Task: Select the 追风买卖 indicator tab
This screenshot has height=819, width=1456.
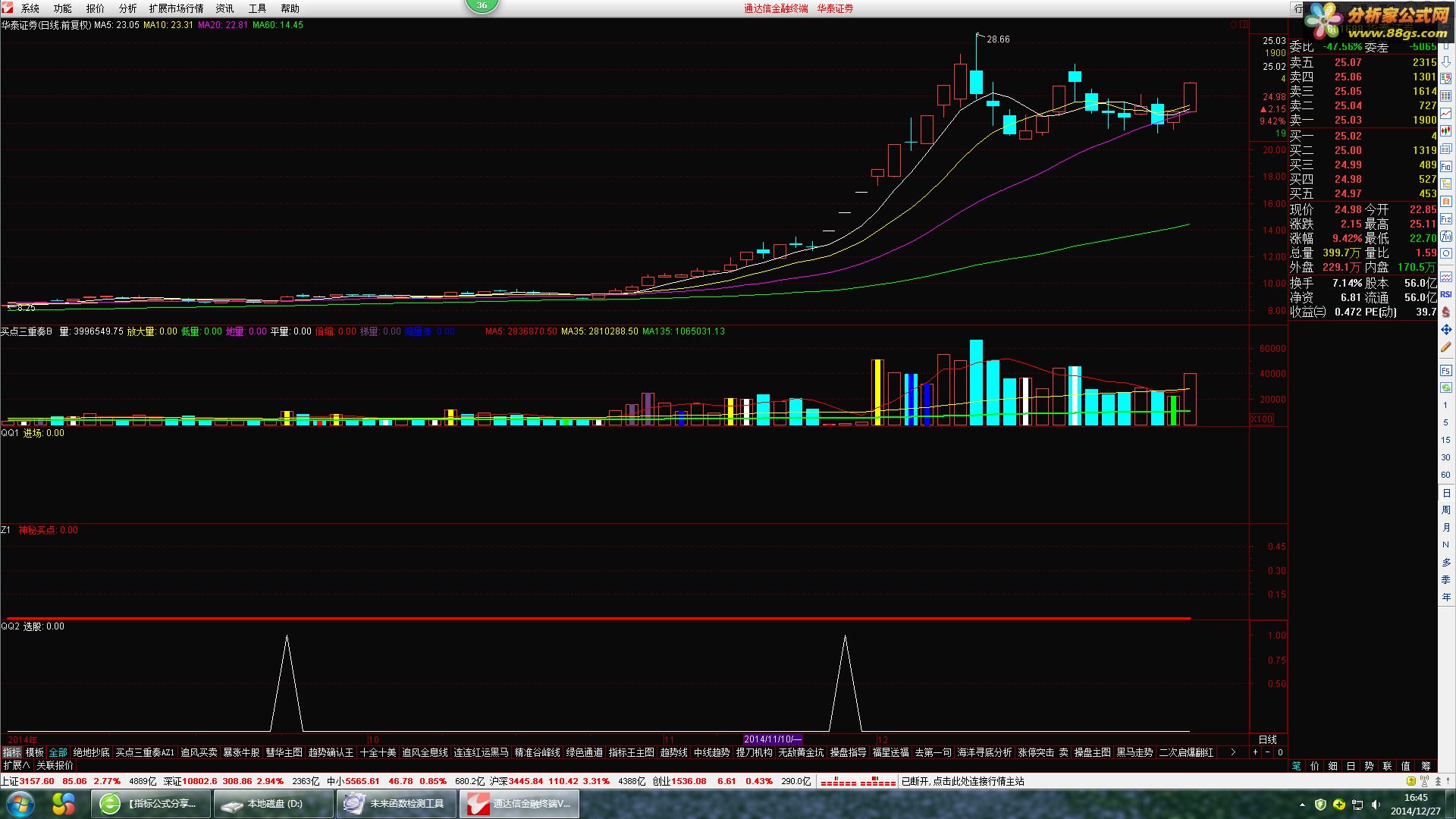Action: tap(199, 752)
